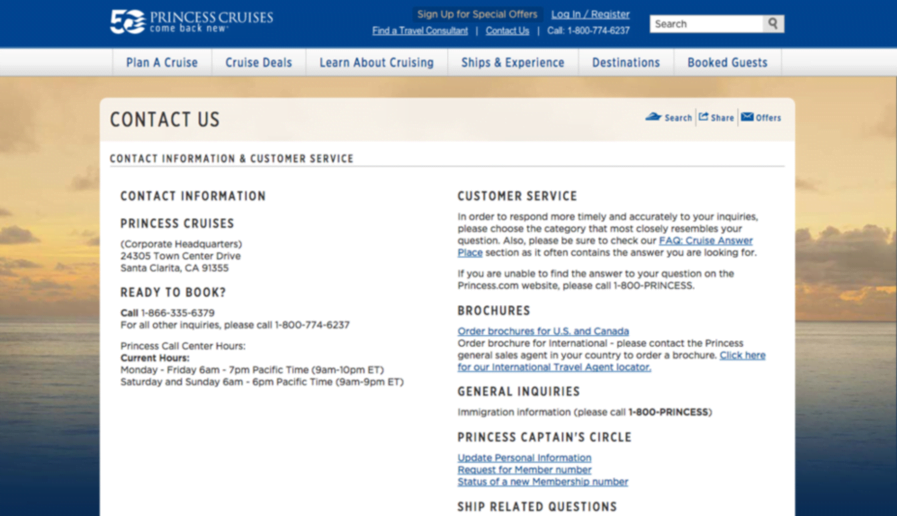This screenshot has width=897, height=516.
Task: Click Update Personal Information link
Action: point(524,458)
